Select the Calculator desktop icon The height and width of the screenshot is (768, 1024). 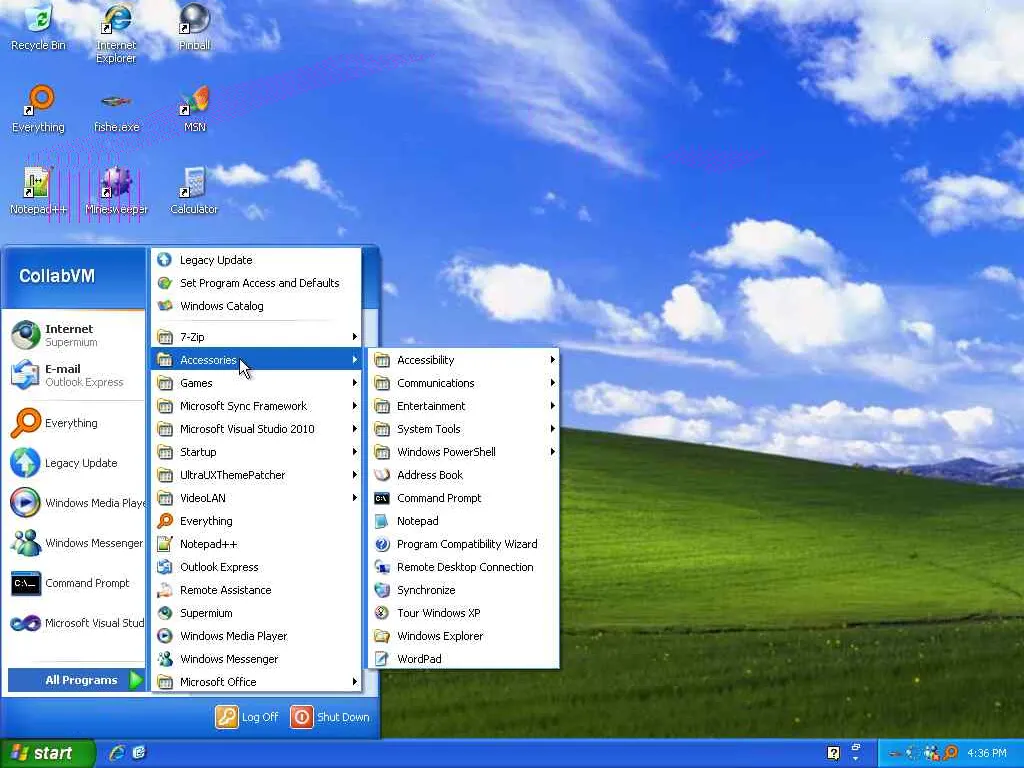[194, 191]
